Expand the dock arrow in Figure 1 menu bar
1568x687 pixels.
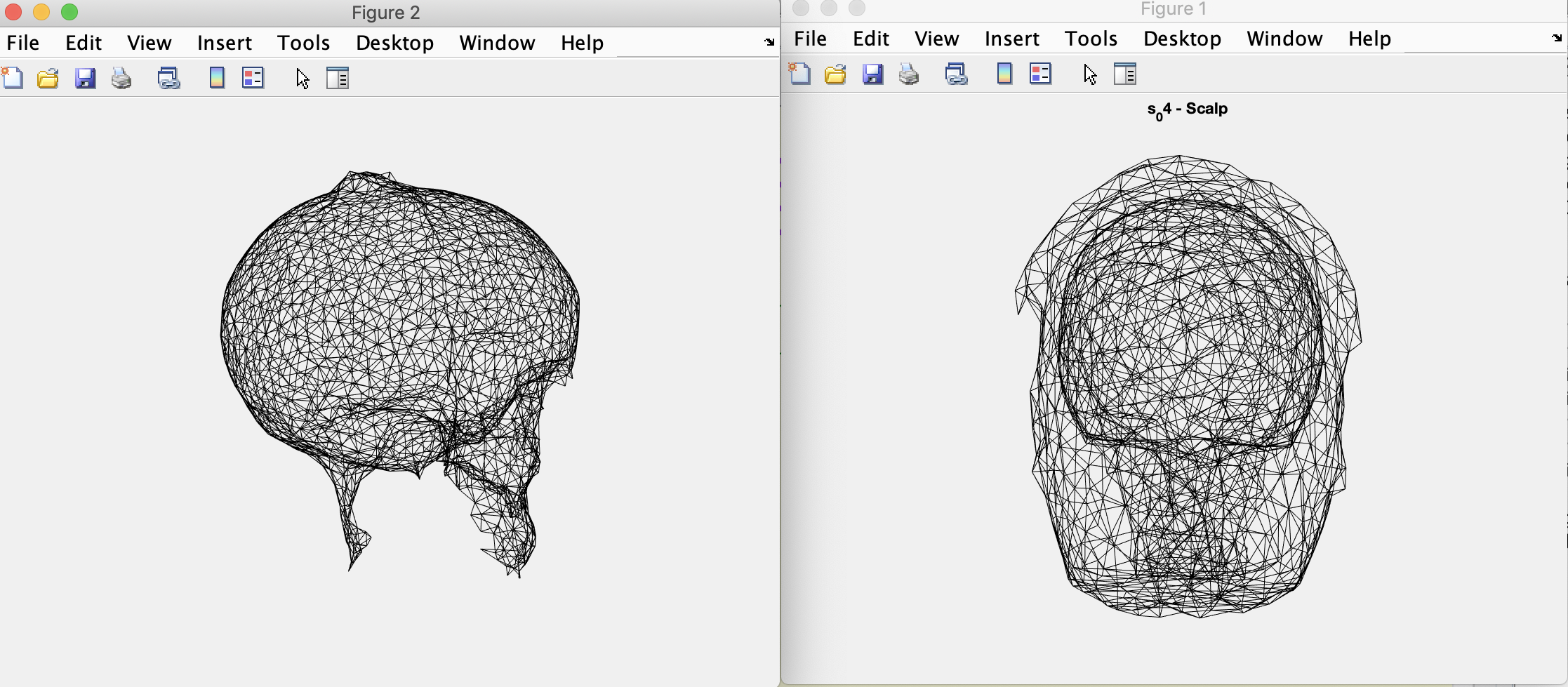[1557, 38]
